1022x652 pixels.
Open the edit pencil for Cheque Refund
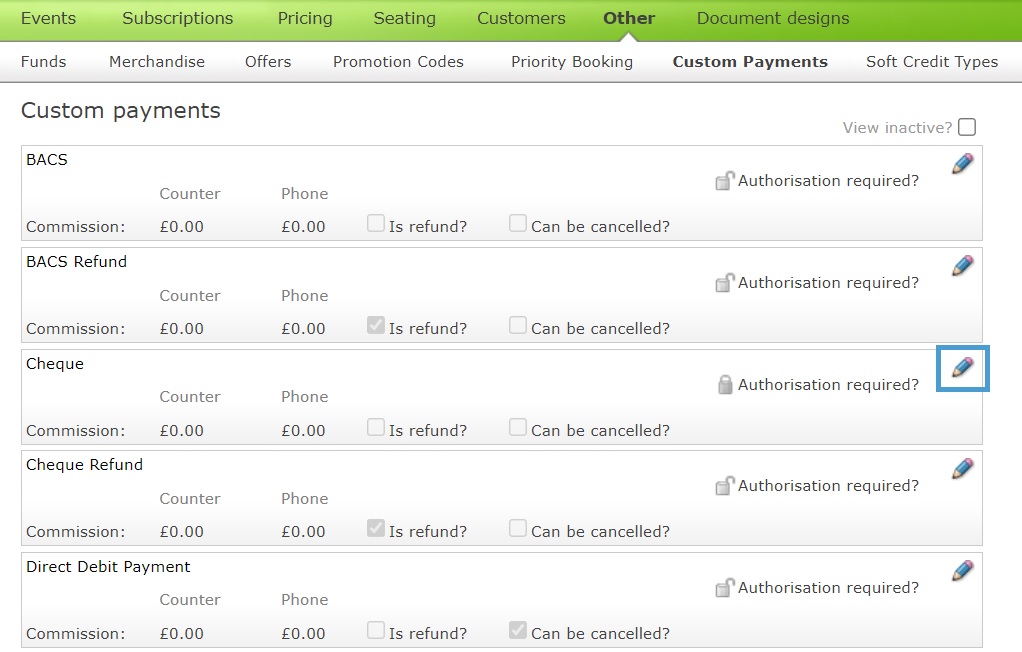tap(961, 468)
